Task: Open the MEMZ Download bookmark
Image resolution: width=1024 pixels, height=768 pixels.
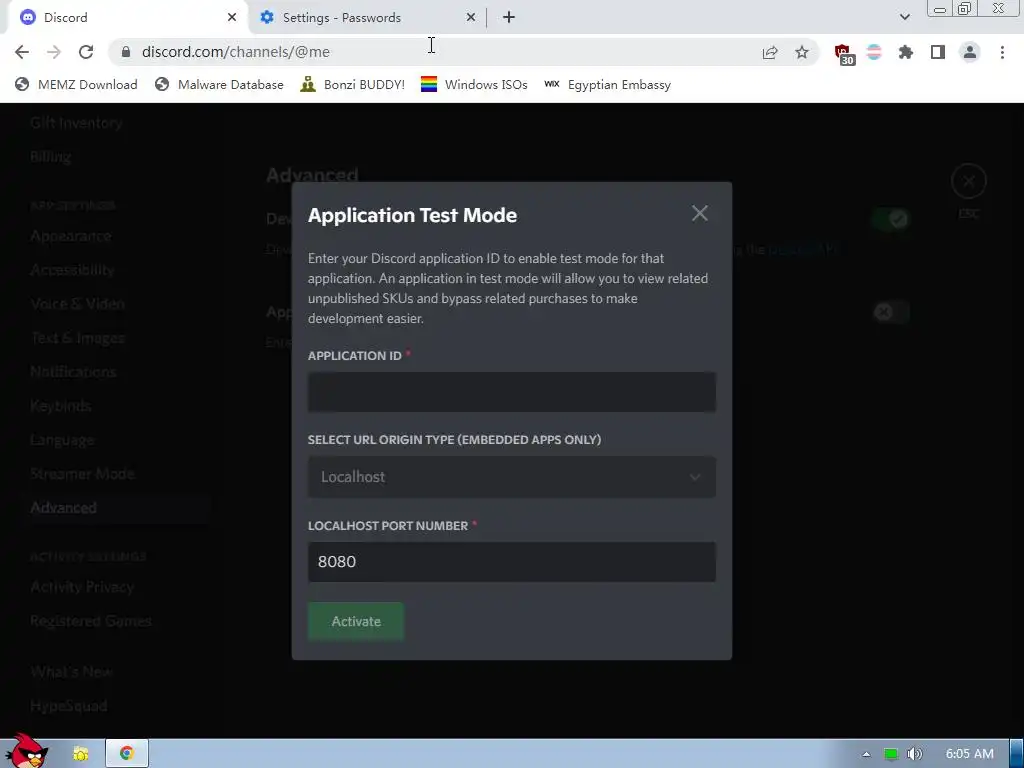Action: click(76, 84)
